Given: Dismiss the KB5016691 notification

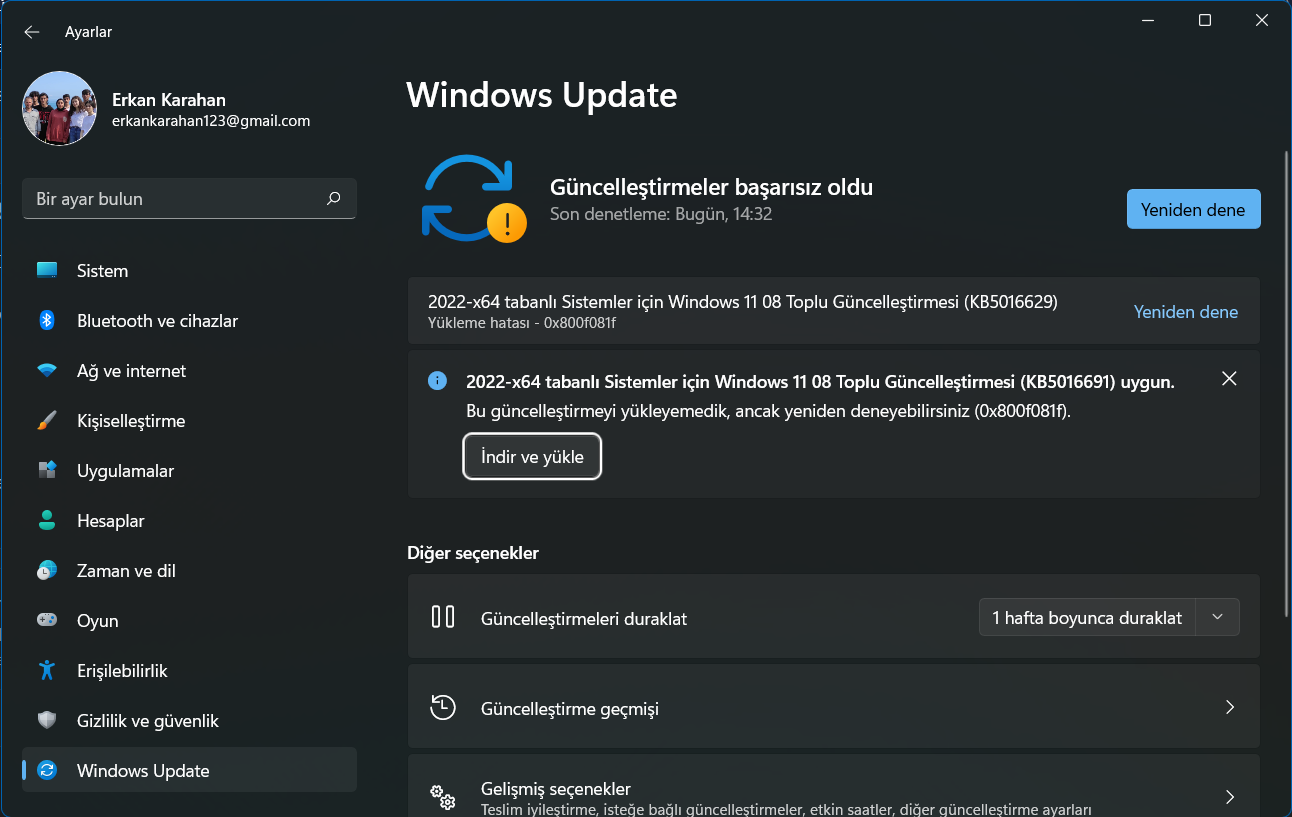Looking at the screenshot, I should pos(1229,379).
